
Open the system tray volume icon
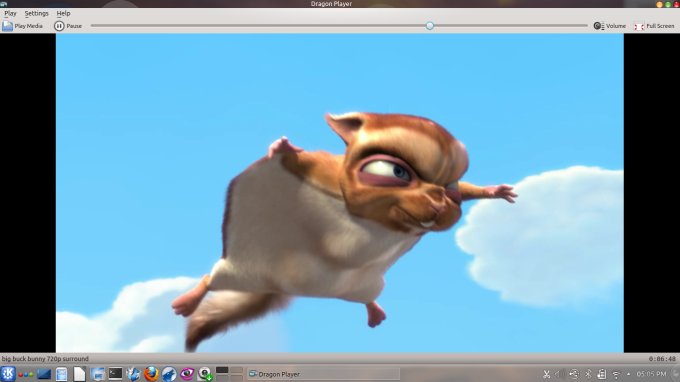click(559, 374)
